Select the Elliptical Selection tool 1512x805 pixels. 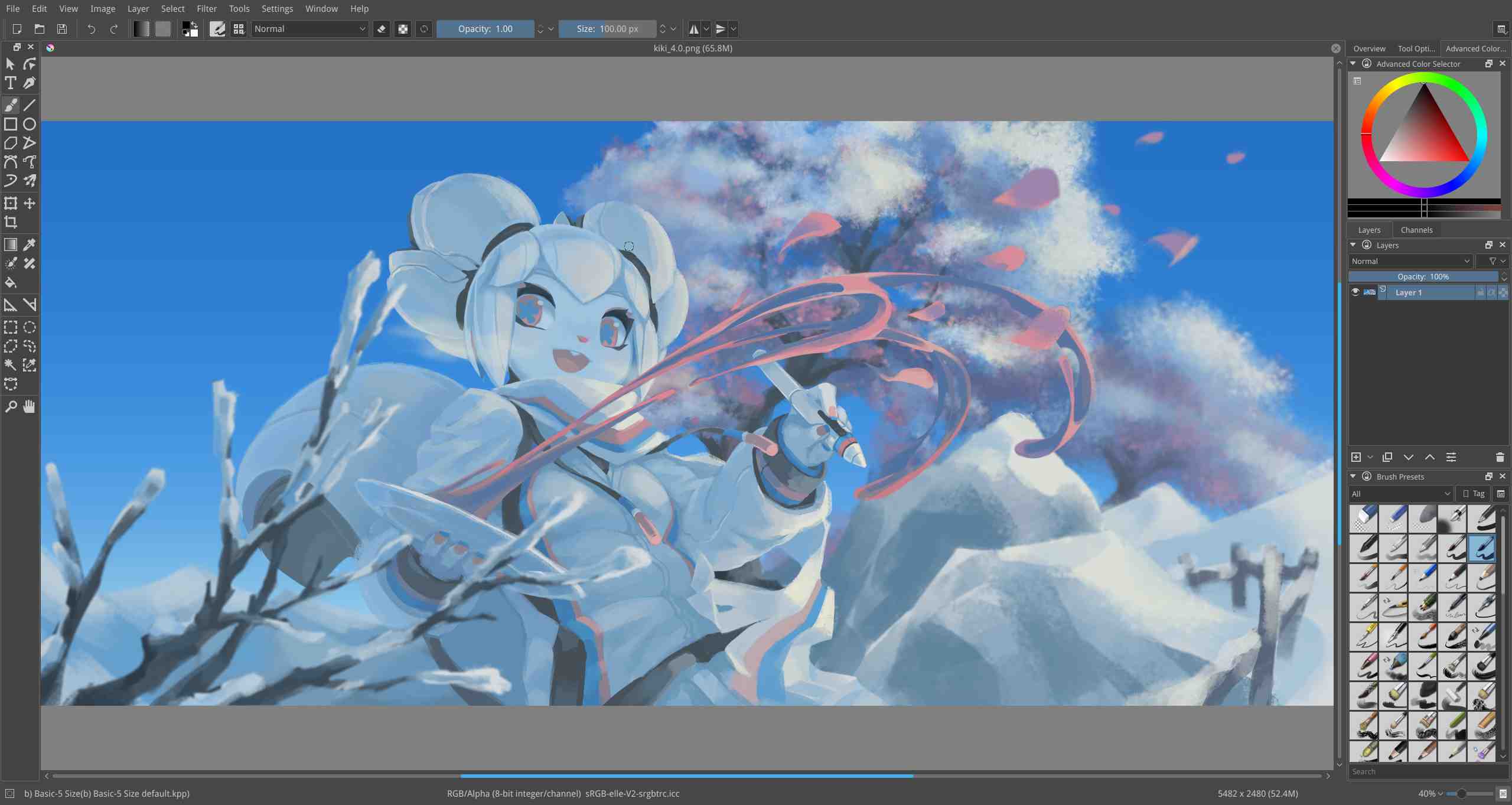[30, 327]
